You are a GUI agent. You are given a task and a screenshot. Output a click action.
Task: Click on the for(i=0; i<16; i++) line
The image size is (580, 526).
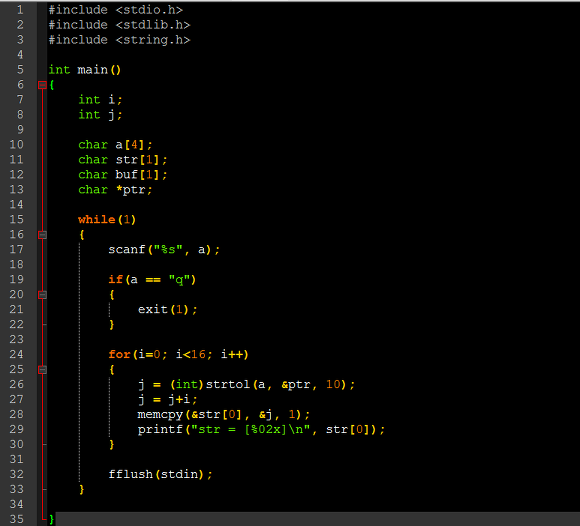[178, 354]
